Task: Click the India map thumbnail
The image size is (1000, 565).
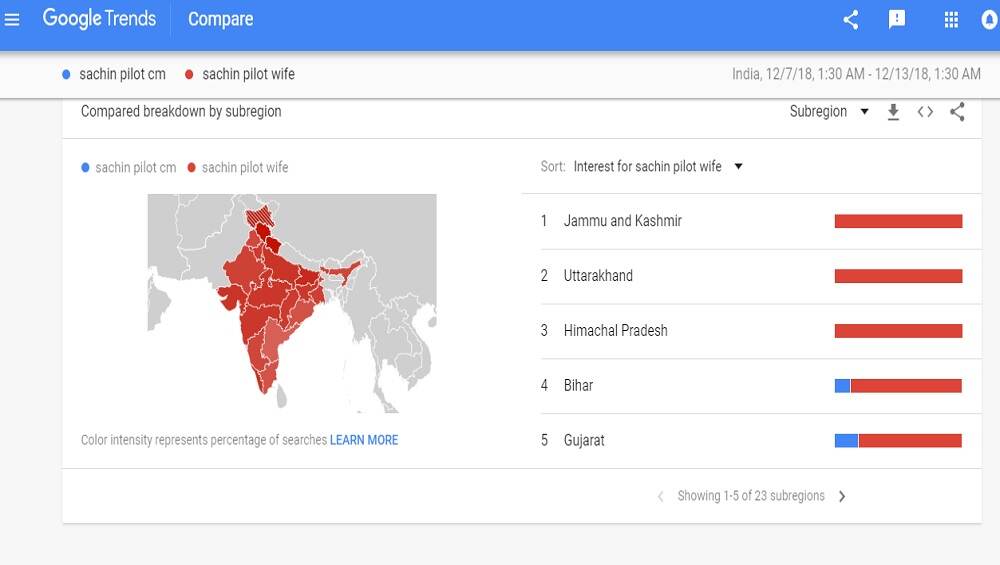Action: (292, 303)
